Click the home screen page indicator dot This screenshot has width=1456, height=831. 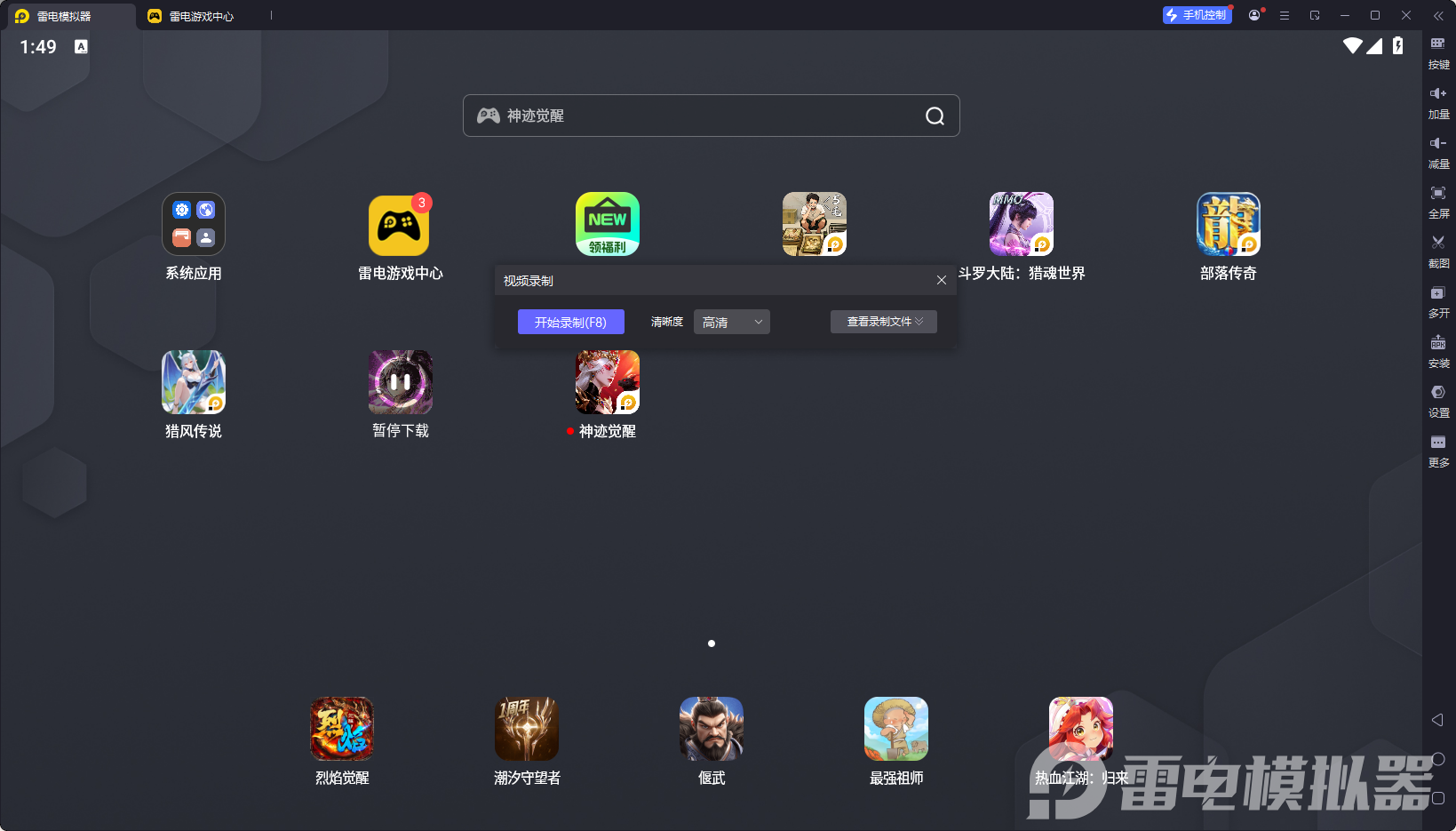[x=712, y=643]
